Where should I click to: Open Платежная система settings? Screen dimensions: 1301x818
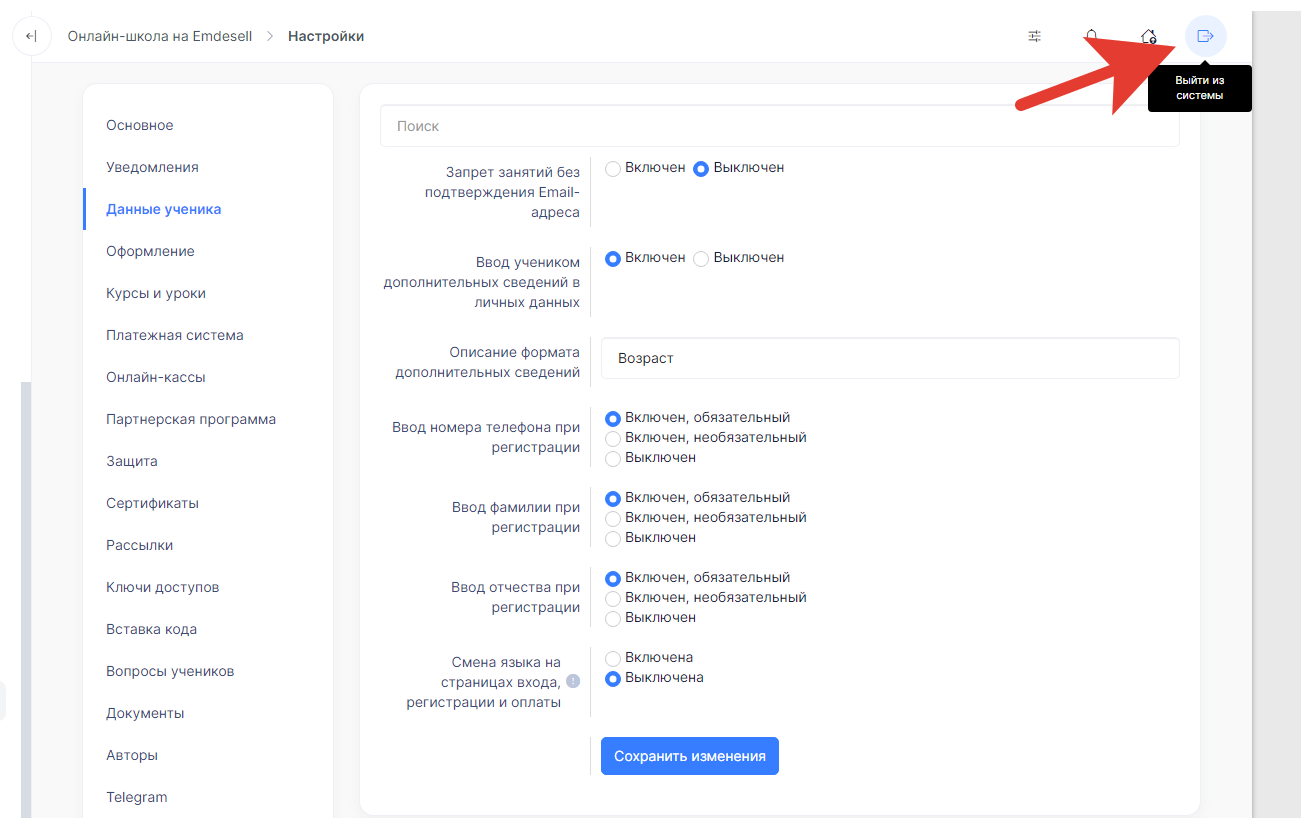(175, 335)
